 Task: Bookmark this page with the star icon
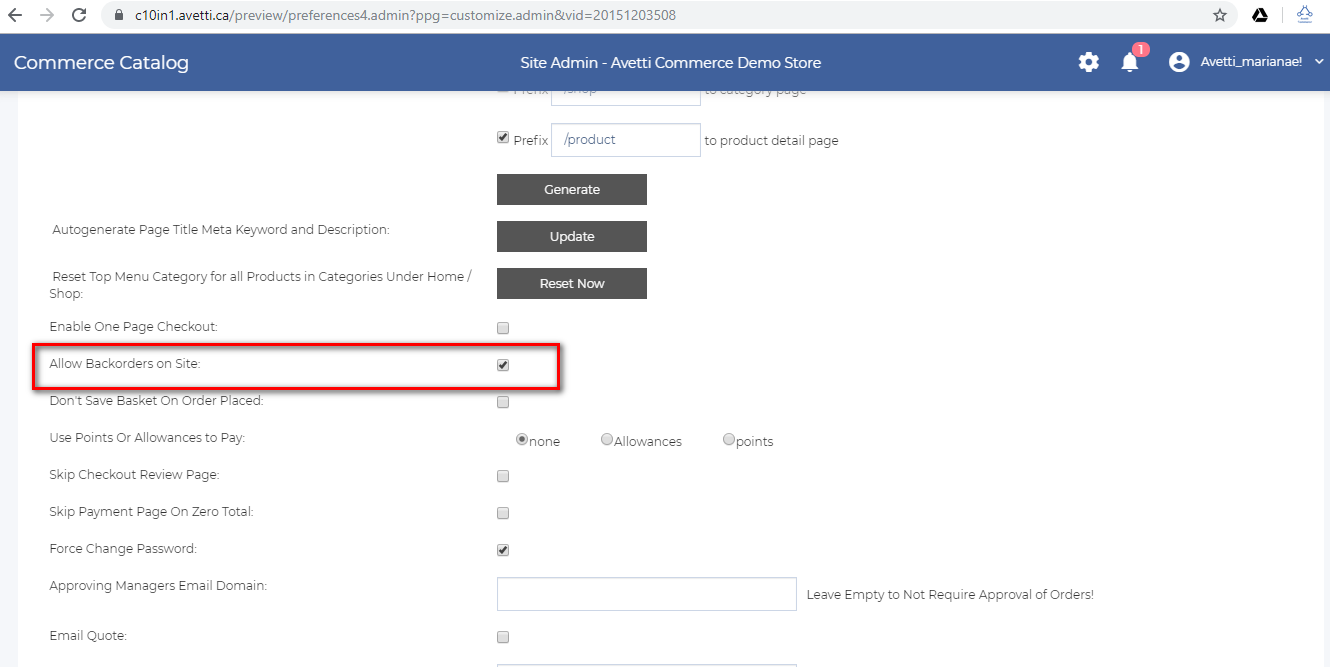pyautogui.click(x=1220, y=16)
